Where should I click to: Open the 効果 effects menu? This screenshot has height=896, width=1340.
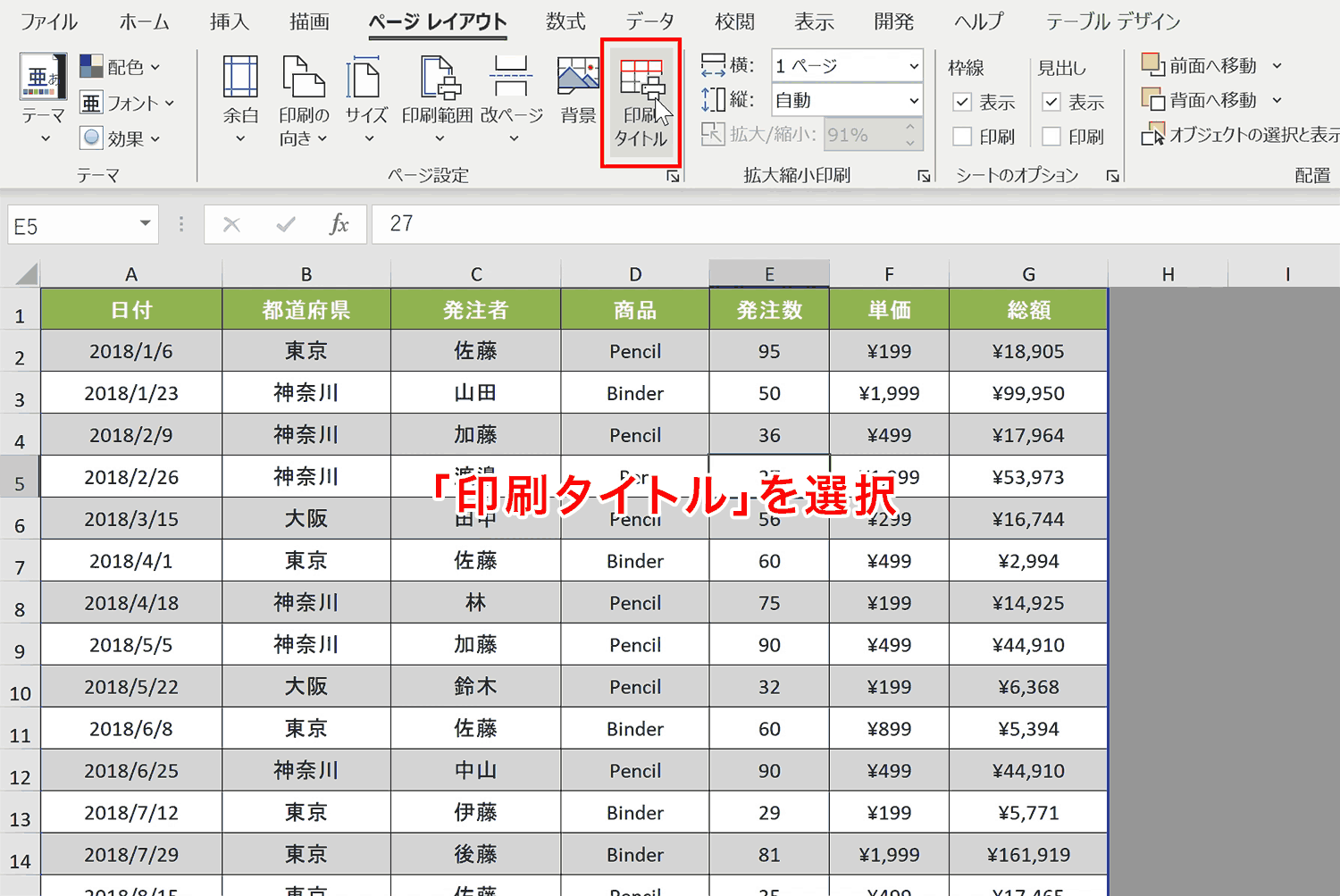coord(121,138)
